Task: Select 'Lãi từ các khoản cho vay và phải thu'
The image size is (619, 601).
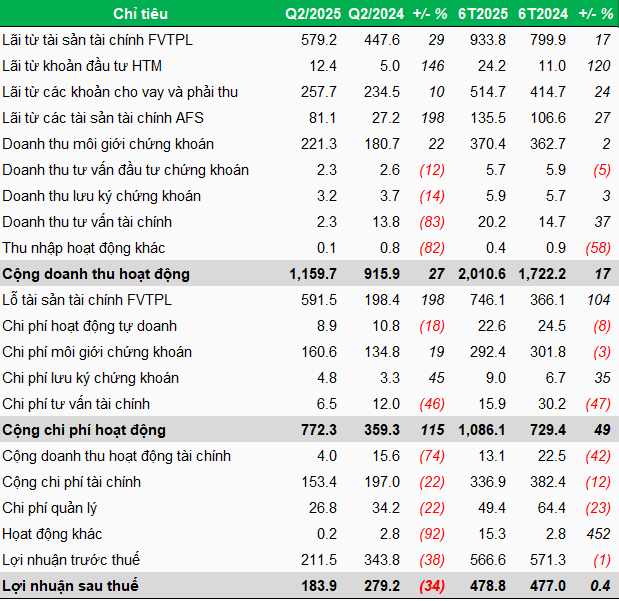Action: 120,92
